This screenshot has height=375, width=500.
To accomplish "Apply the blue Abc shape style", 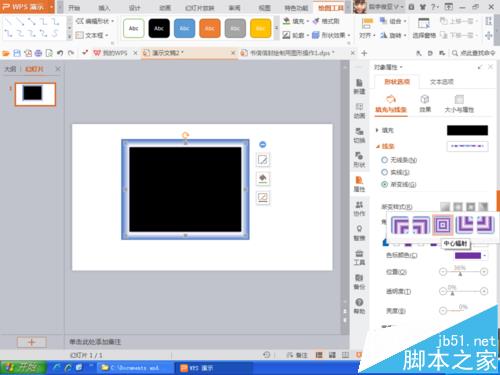I will 184,28.
